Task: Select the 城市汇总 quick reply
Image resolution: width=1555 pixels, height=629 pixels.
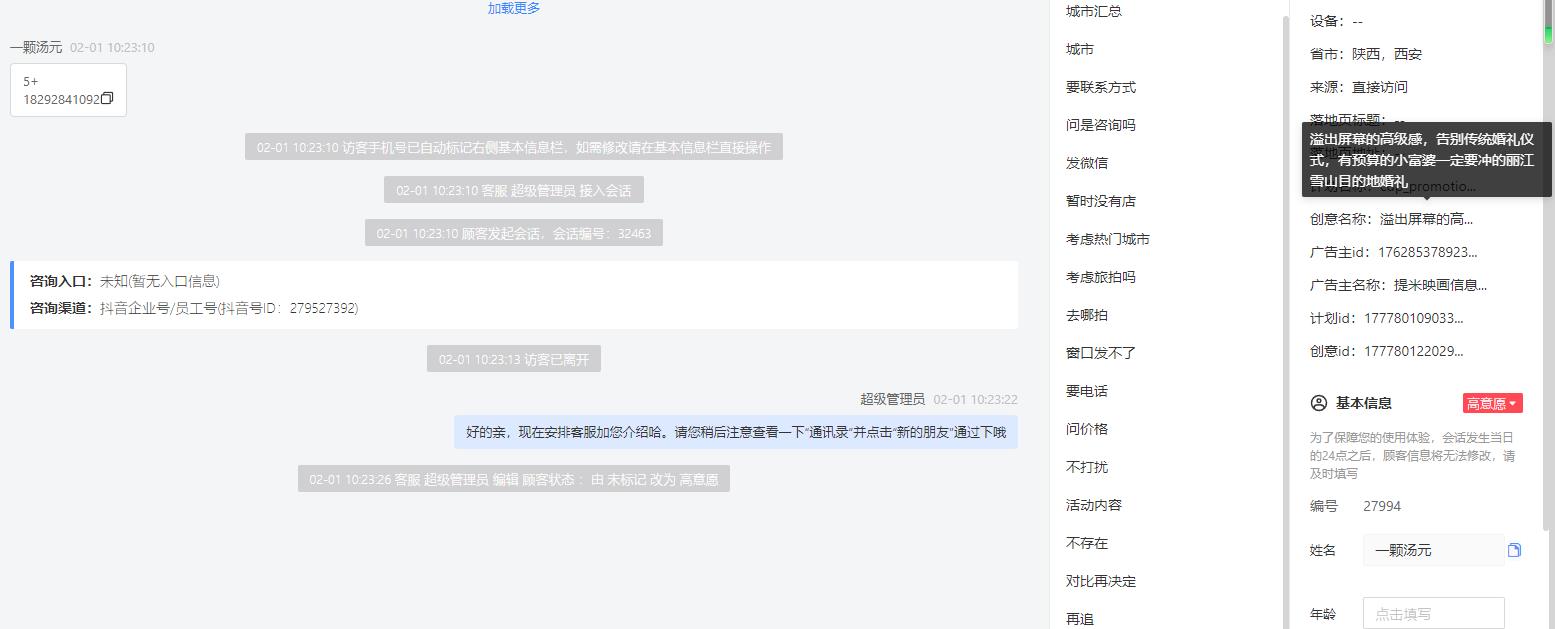Action: click(1094, 11)
